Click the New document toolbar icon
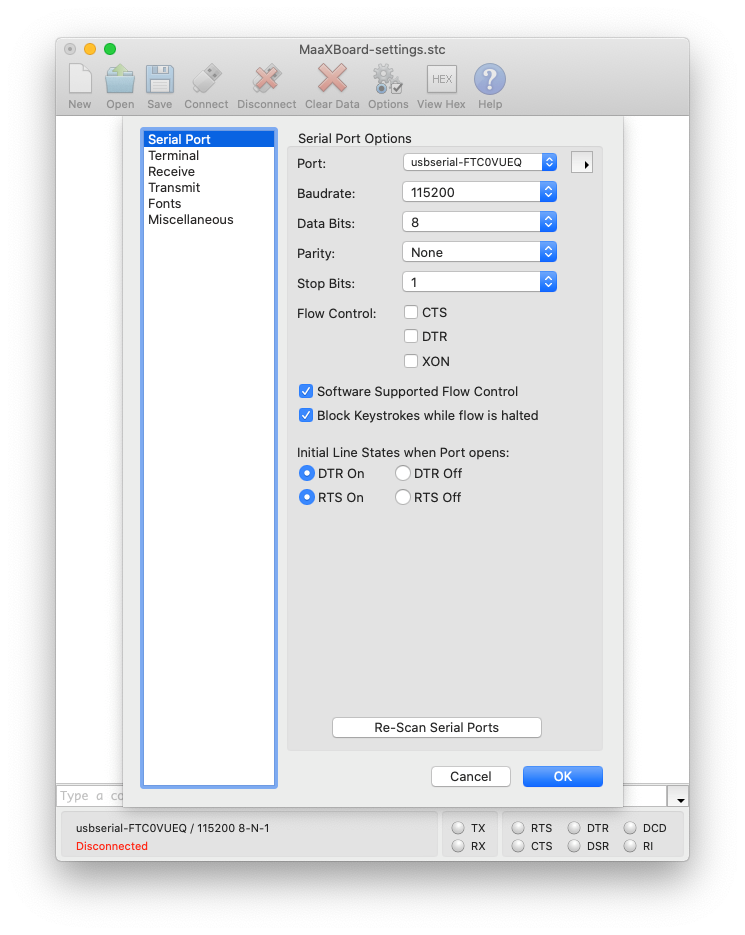Screen dimensions: 745x935 tap(80, 79)
